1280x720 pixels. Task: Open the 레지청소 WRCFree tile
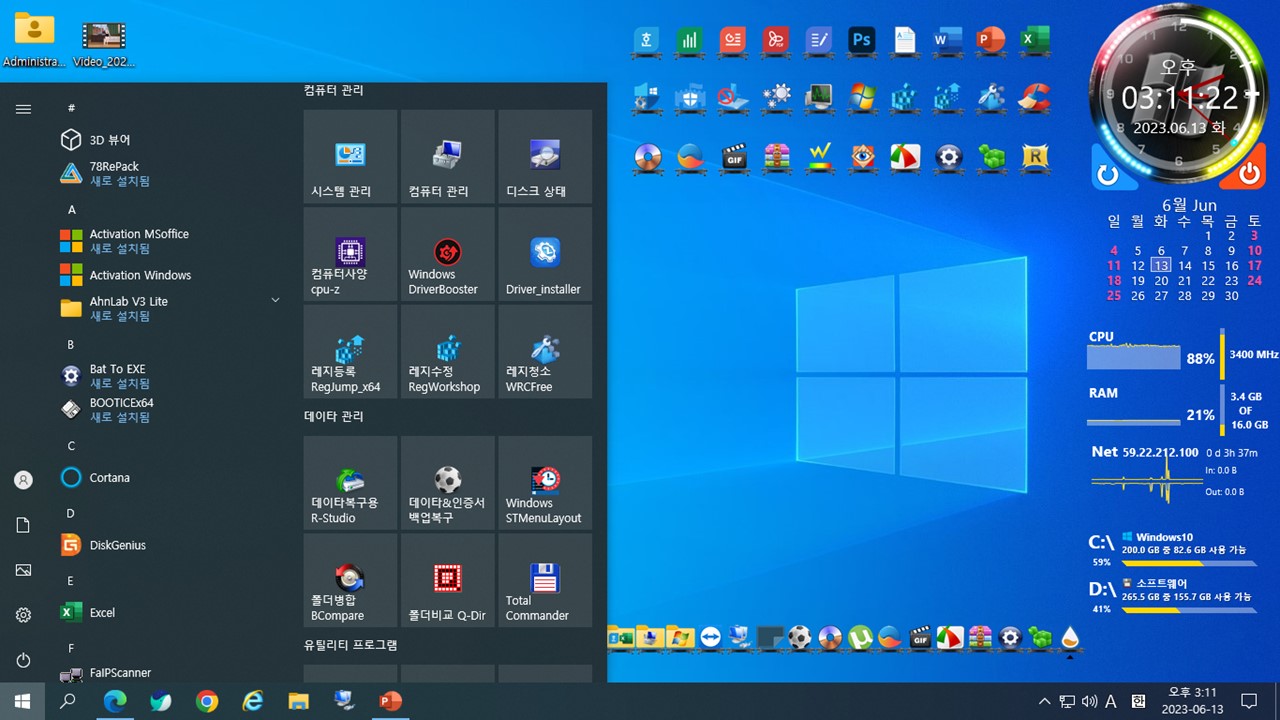coord(545,352)
